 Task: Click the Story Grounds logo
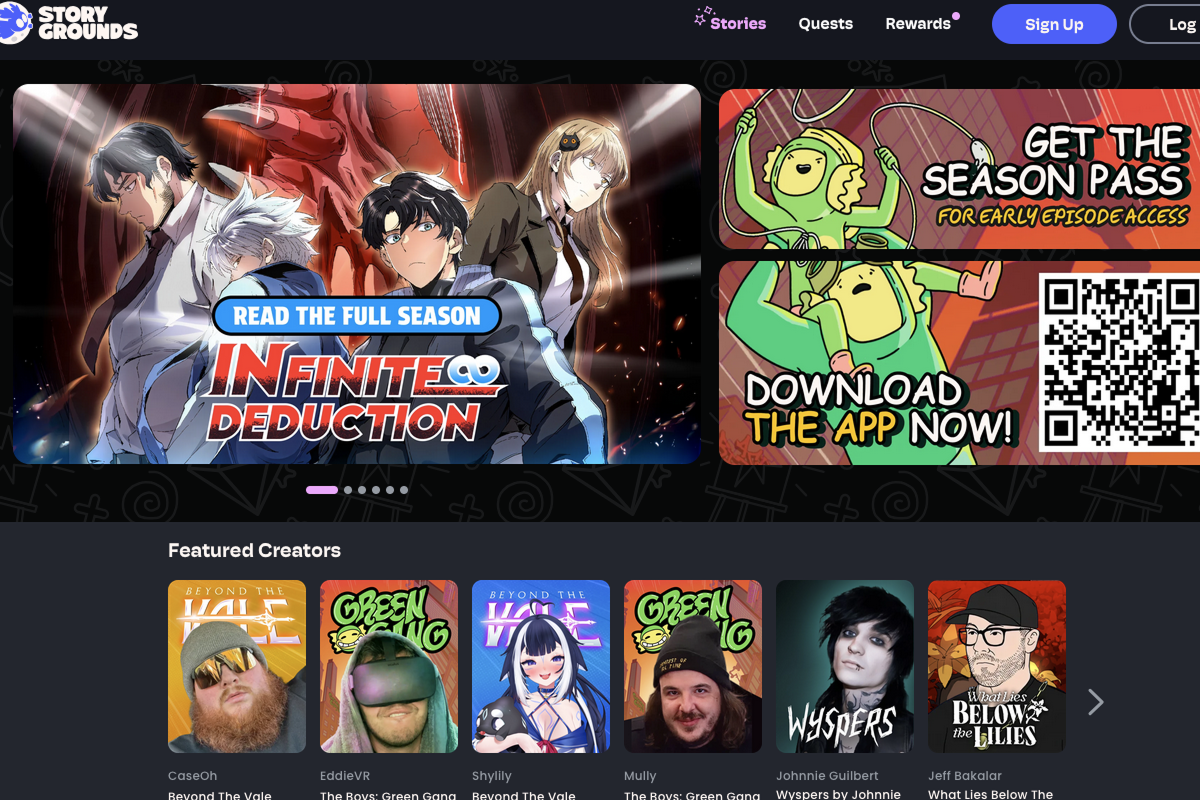click(x=68, y=23)
